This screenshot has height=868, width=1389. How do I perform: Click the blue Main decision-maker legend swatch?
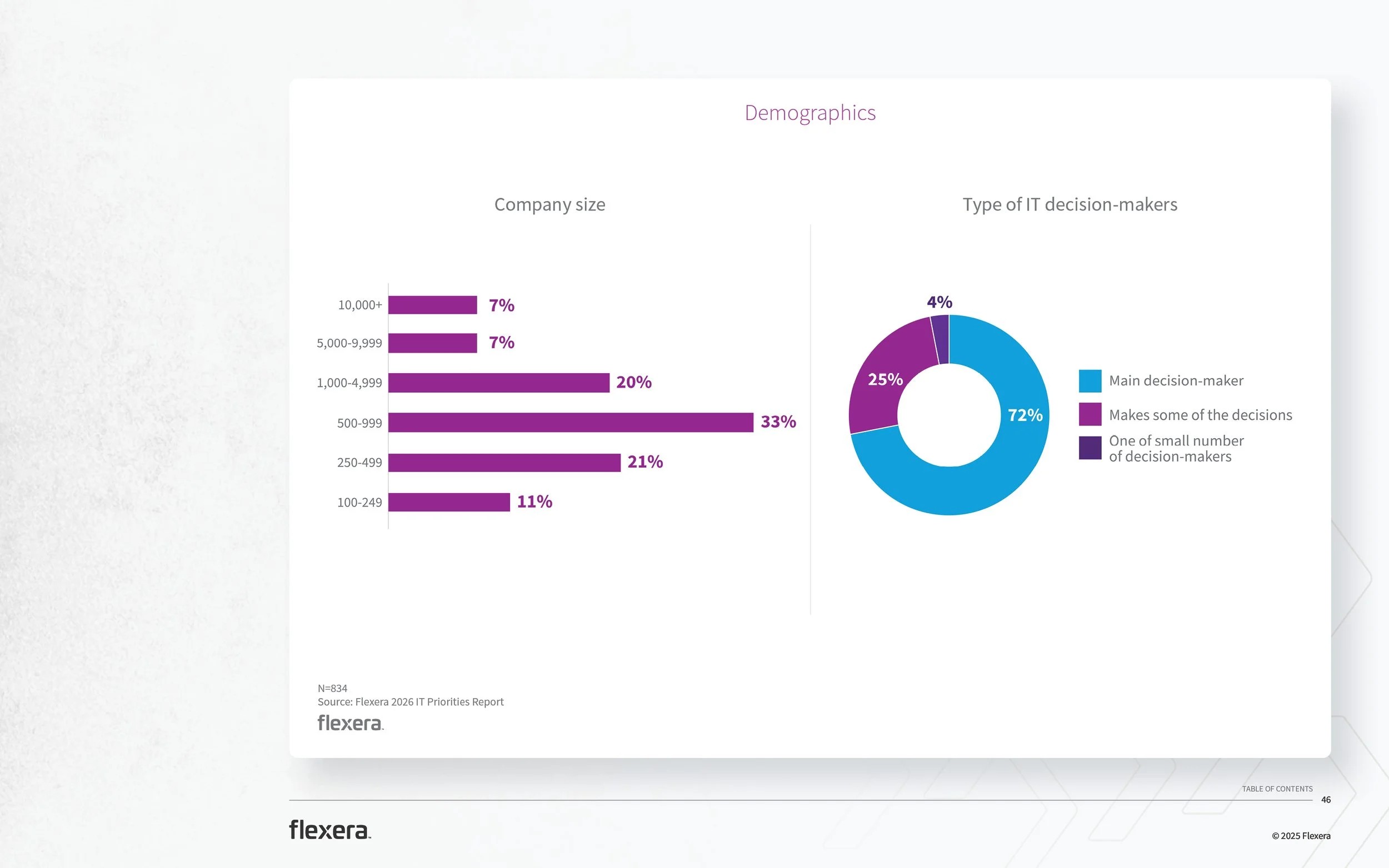point(1090,380)
